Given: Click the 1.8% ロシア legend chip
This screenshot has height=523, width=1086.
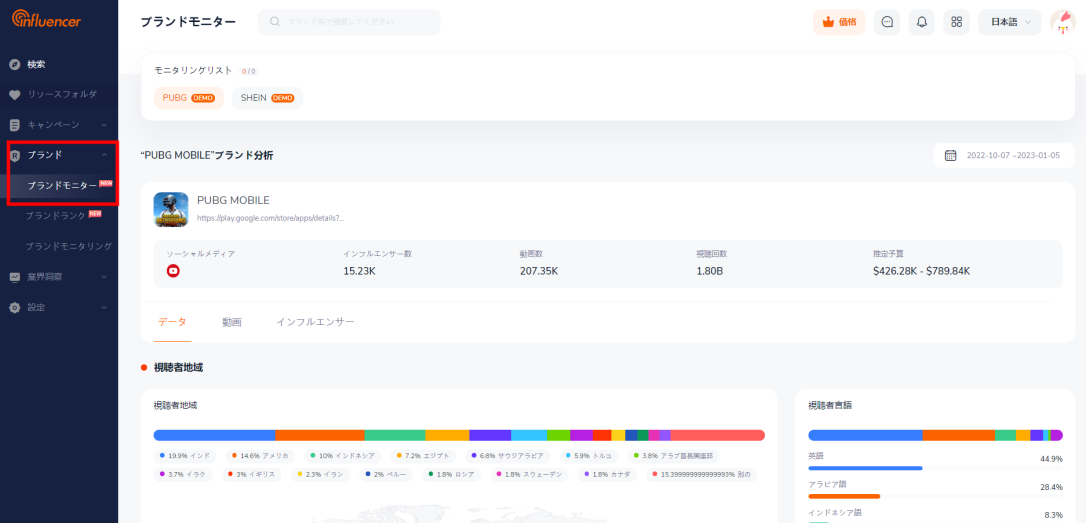Looking at the screenshot, I should pos(453,475).
